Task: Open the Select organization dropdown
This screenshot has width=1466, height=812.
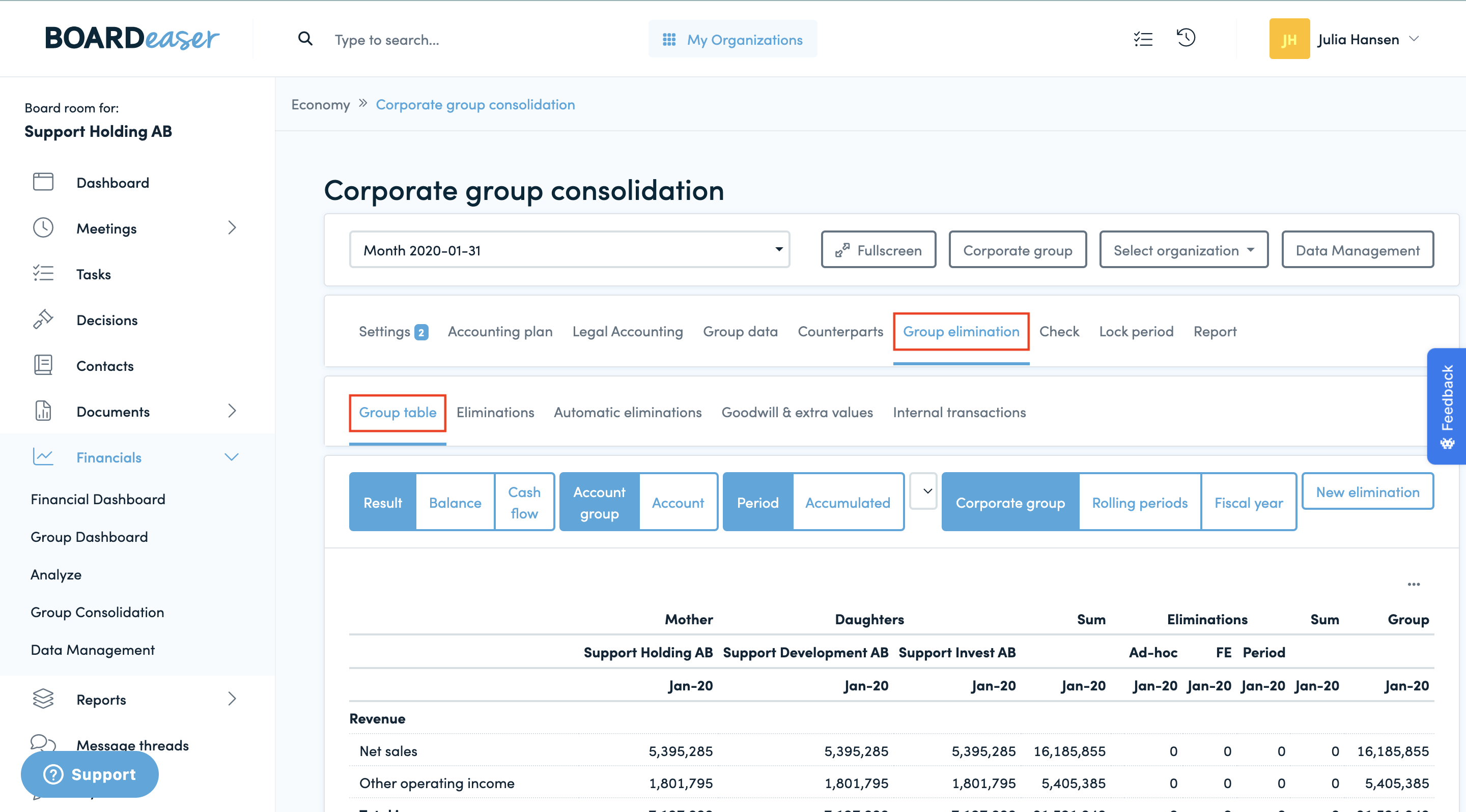Action: 1183,250
